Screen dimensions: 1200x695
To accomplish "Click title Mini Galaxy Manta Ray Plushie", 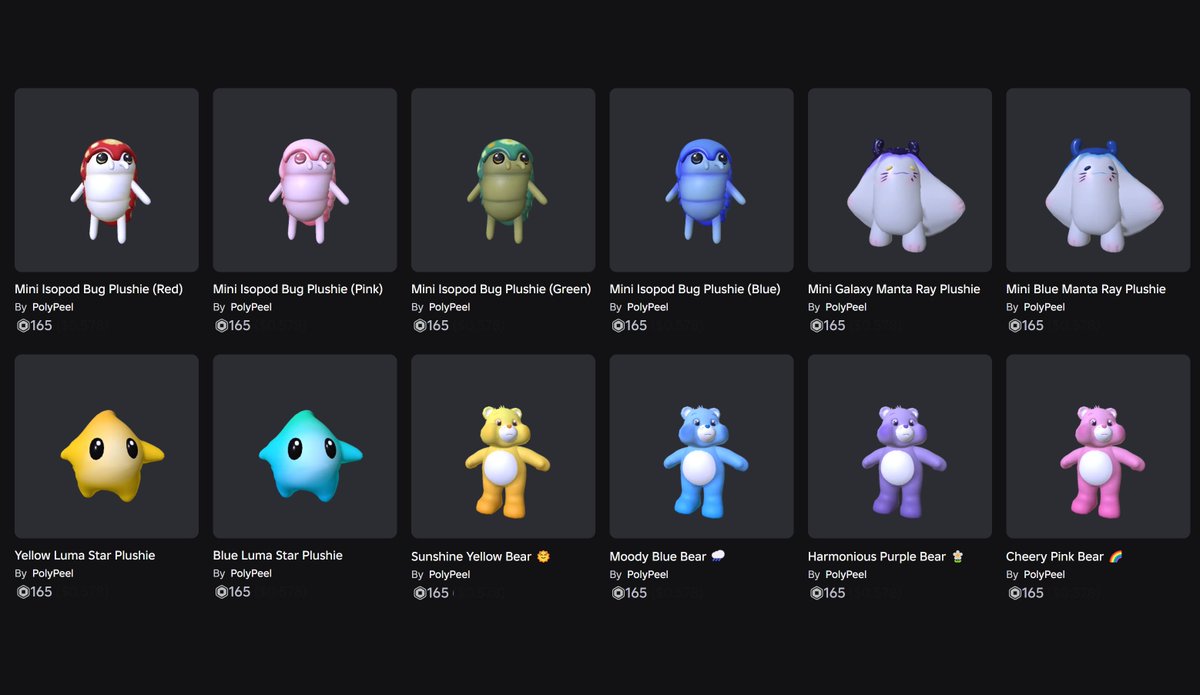I will coord(894,289).
